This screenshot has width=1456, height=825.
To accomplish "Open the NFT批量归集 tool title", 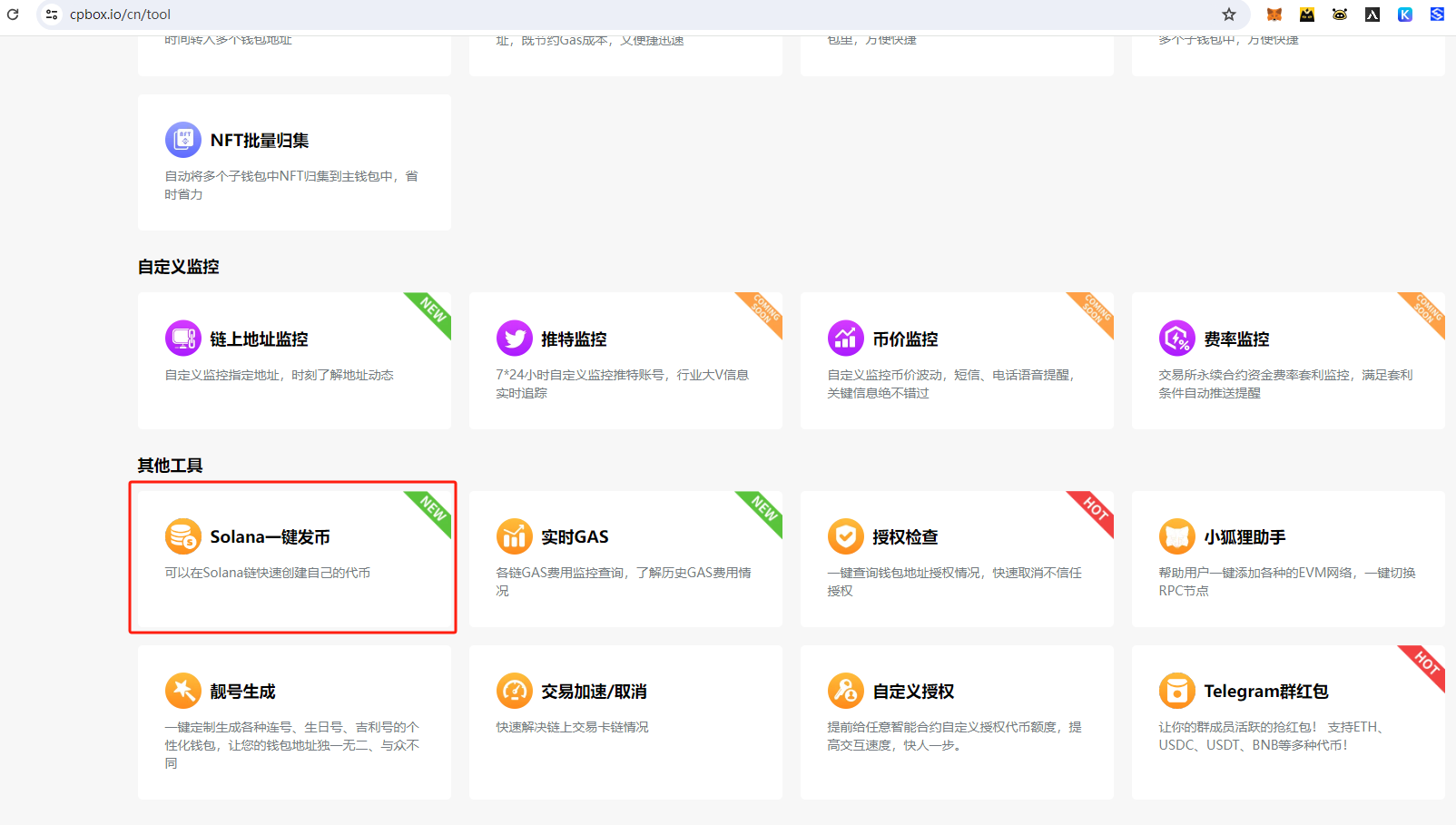I will pyautogui.click(x=260, y=140).
